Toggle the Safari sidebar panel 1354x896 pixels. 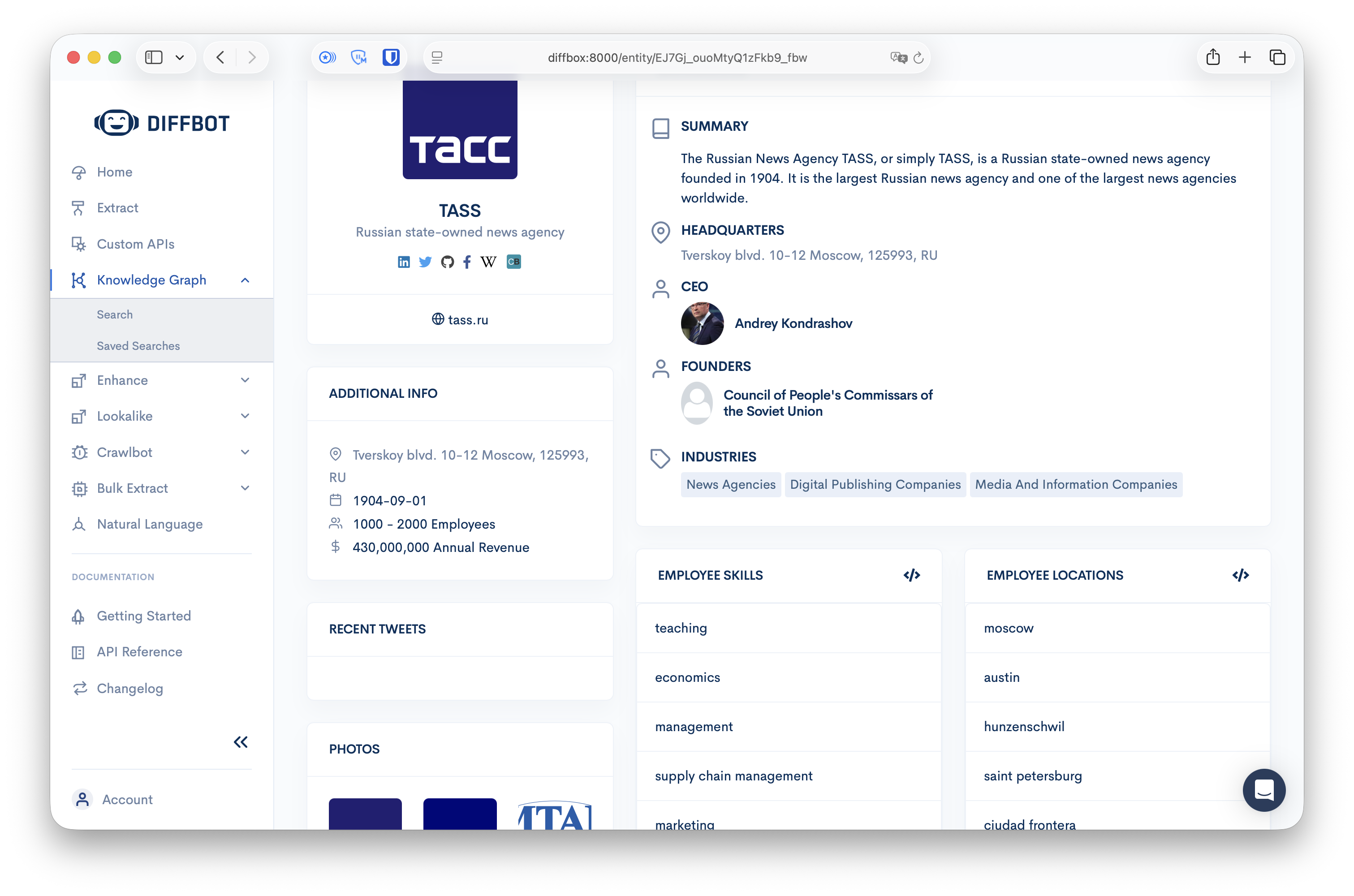point(154,57)
